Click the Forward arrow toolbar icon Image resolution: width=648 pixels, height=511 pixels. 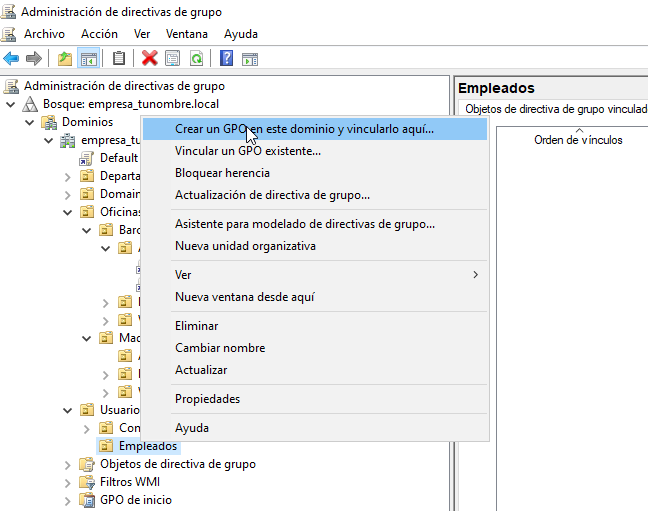coord(33,59)
